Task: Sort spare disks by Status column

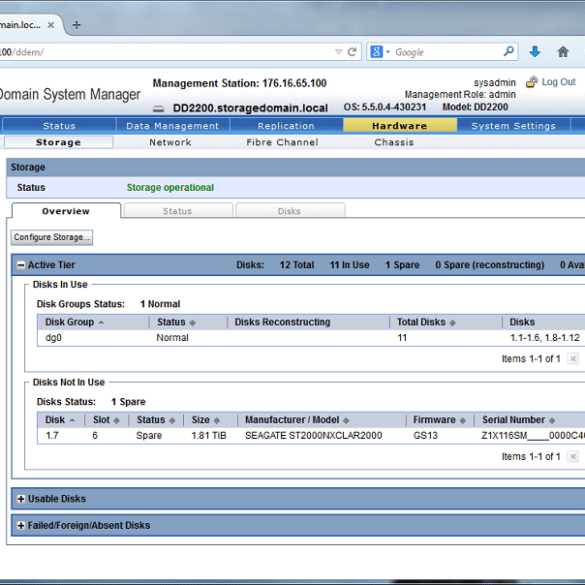Action: pos(156,420)
